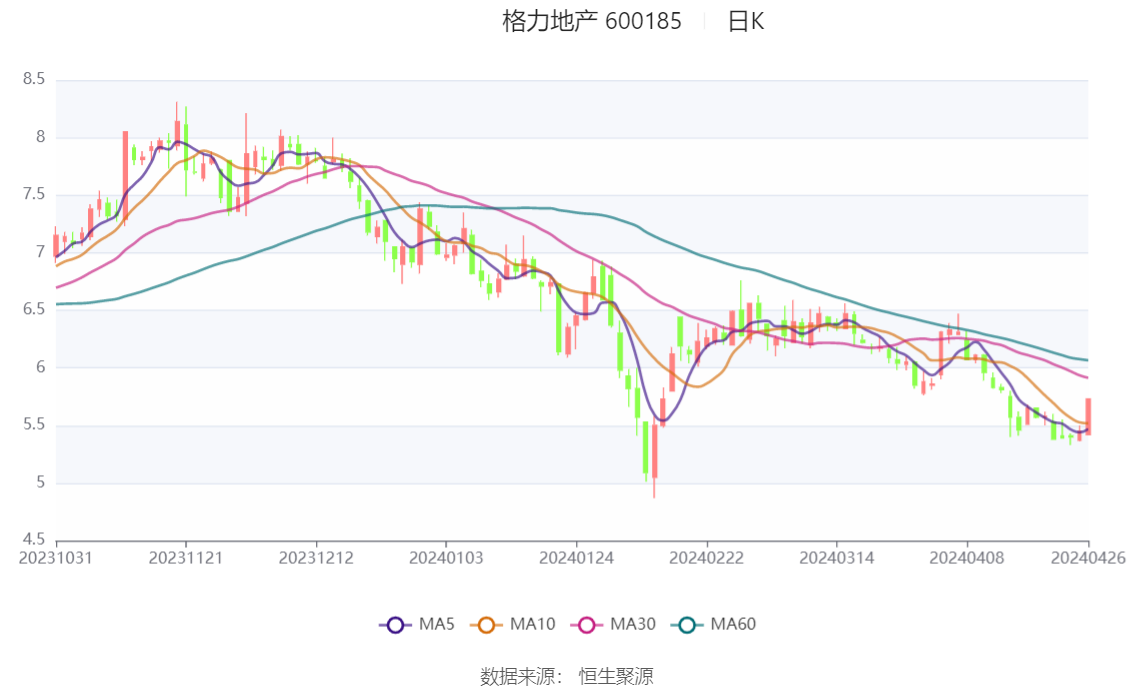1134x689 pixels.
Task: Click the last red candlestick at 20240426
Action: 1088,416
